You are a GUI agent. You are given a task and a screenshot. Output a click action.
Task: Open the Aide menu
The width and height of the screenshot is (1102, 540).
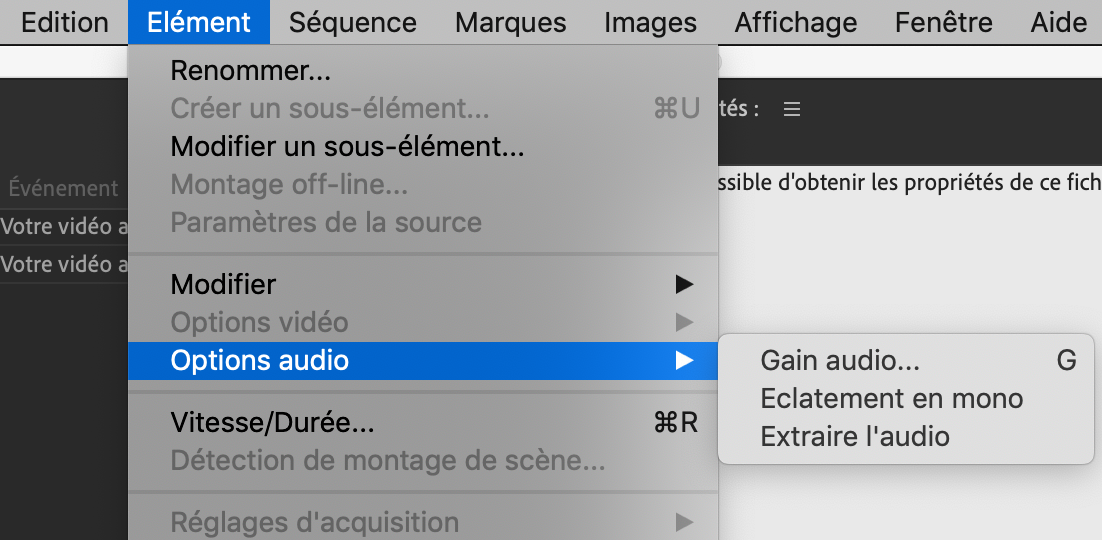point(1059,22)
